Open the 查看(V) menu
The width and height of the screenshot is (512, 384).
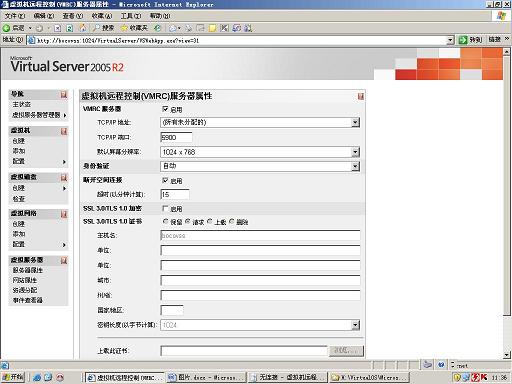[73, 16]
